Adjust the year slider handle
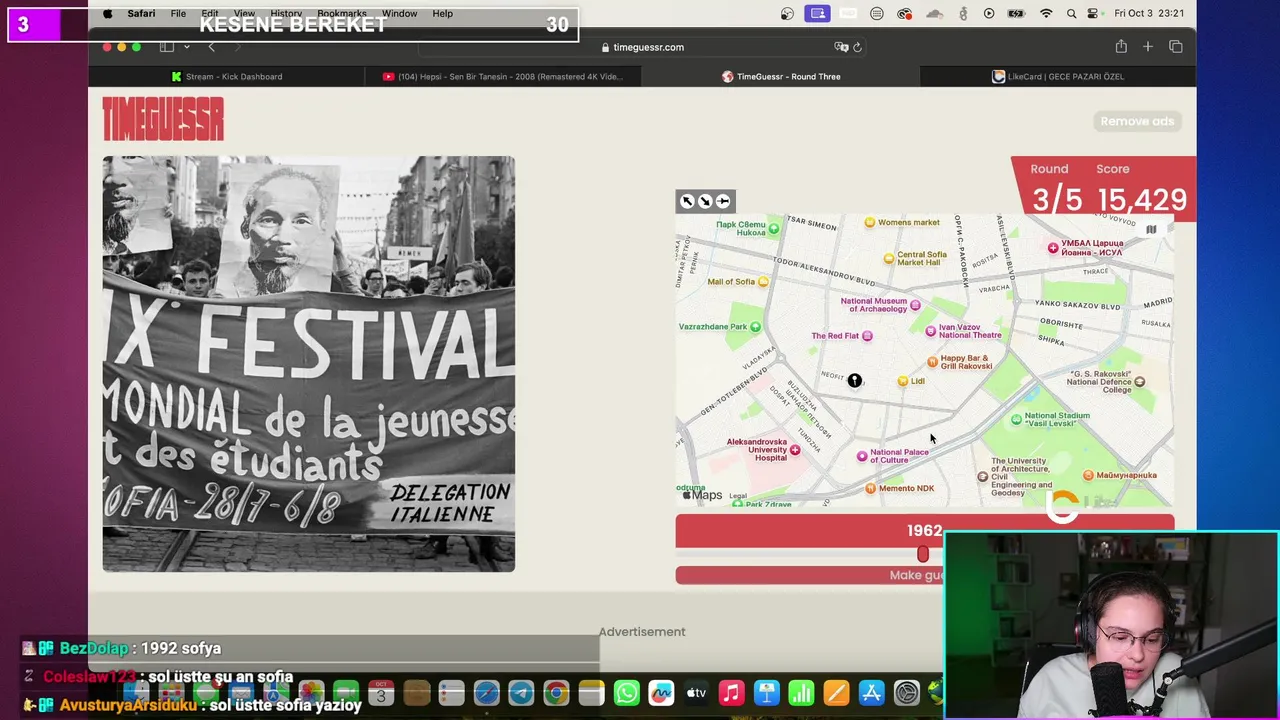The height and width of the screenshot is (720, 1280). [922, 554]
